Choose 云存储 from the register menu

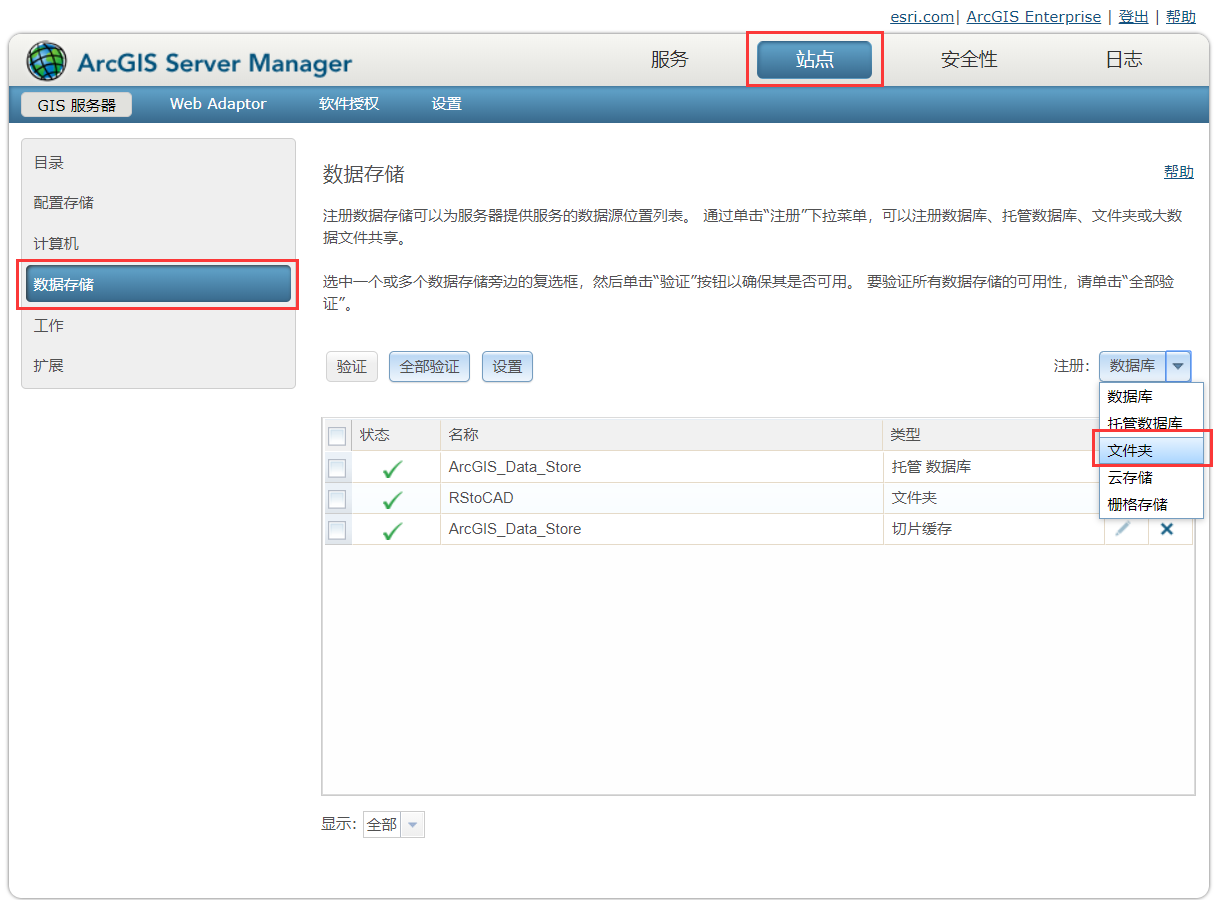coord(1128,477)
